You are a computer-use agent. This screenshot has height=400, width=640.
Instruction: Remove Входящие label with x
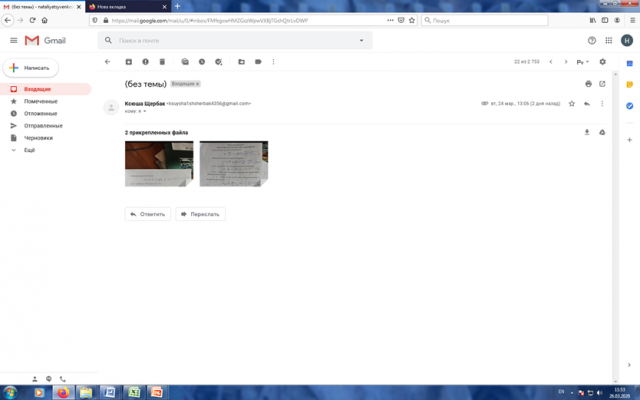point(198,84)
